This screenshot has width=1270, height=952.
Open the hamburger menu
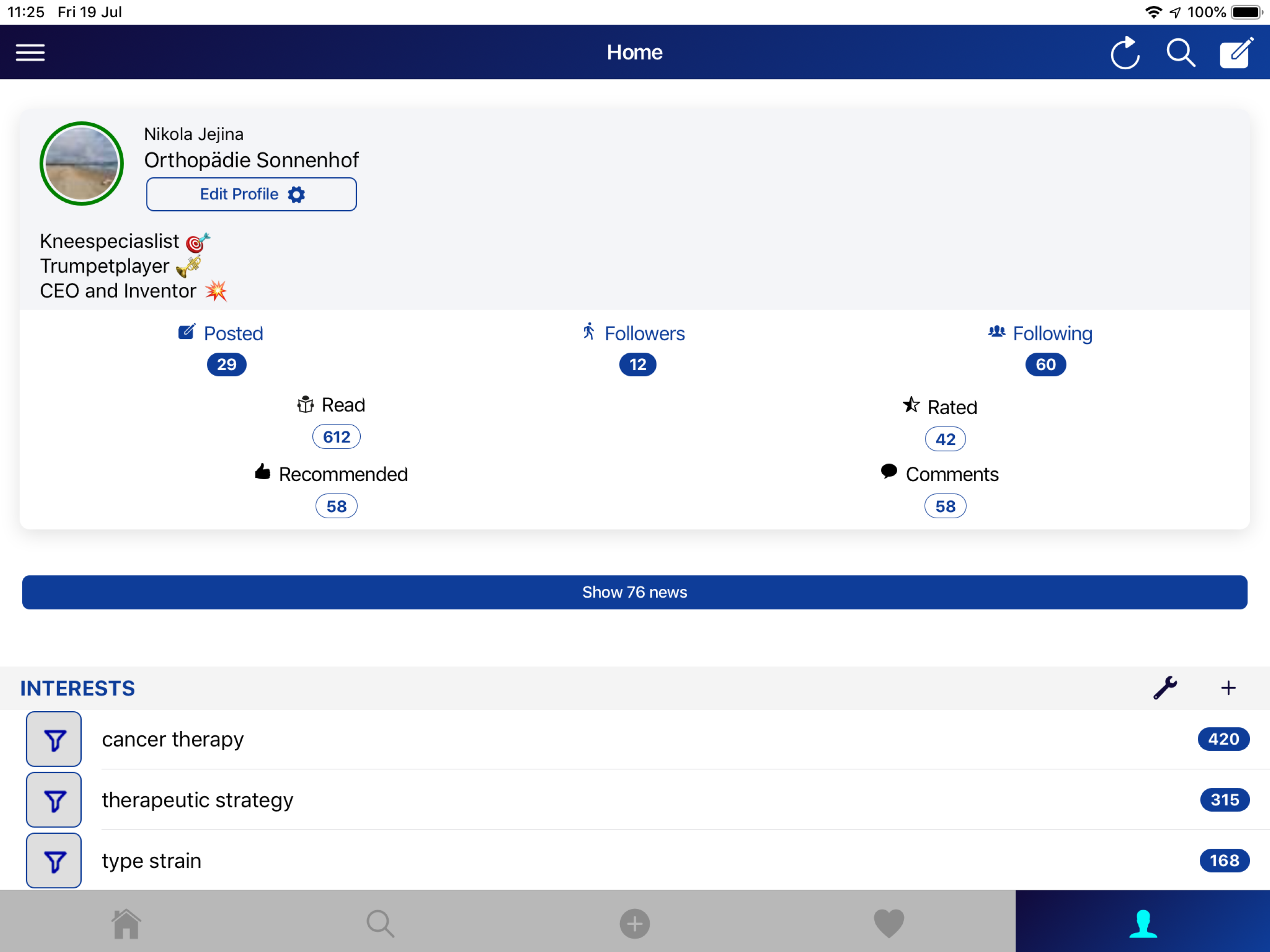[x=30, y=52]
